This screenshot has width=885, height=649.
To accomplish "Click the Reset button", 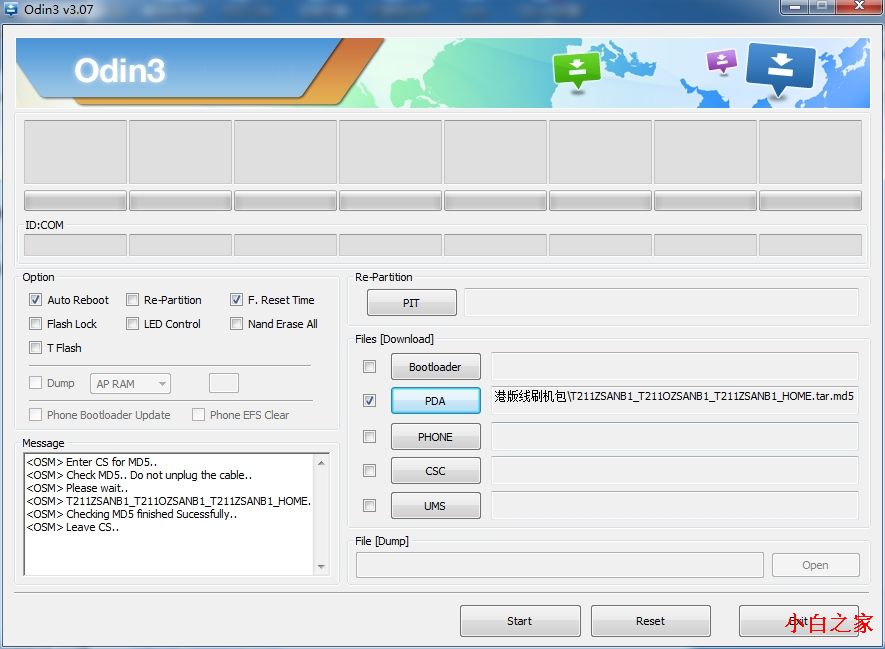I will click(650, 621).
